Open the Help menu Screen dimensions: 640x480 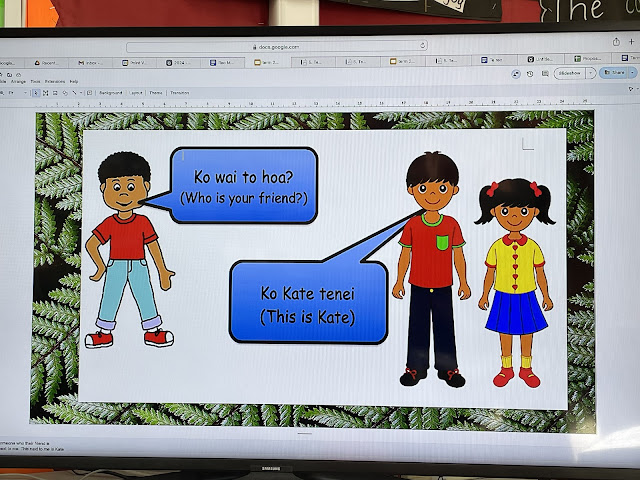click(74, 82)
